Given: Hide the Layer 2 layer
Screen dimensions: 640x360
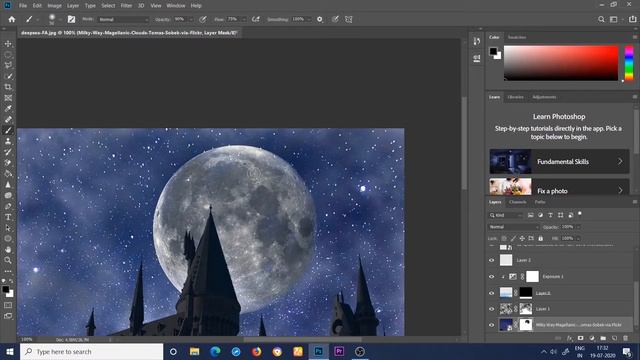Looking at the screenshot, I should coord(491,293).
